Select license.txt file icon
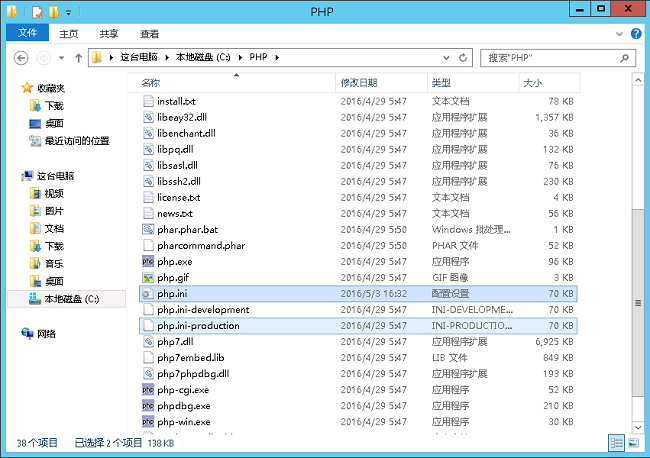The width and height of the screenshot is (650, 458). pyautogui.click(x=148, y=197)
